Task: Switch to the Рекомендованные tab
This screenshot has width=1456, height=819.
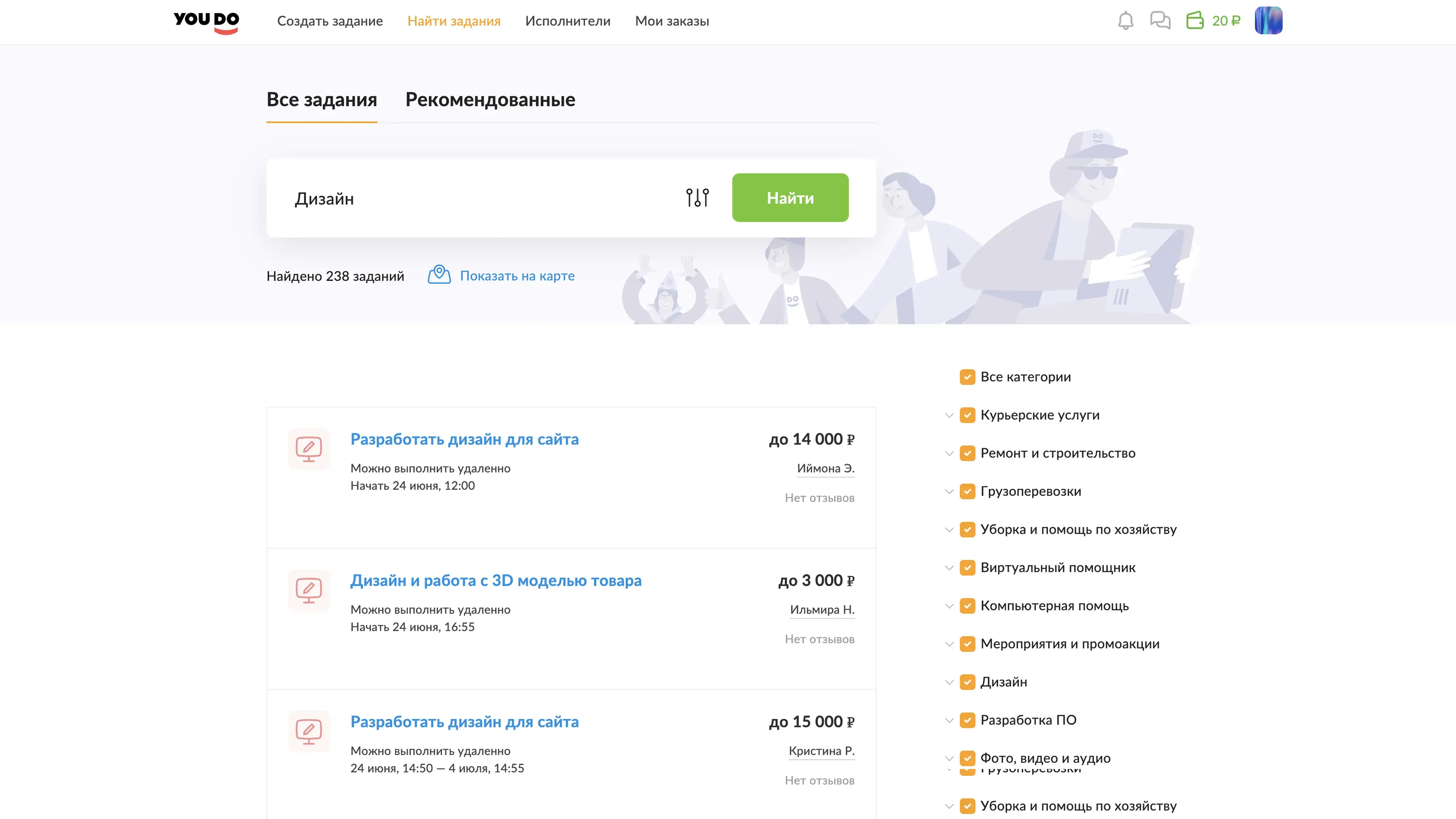Action: 490,100
